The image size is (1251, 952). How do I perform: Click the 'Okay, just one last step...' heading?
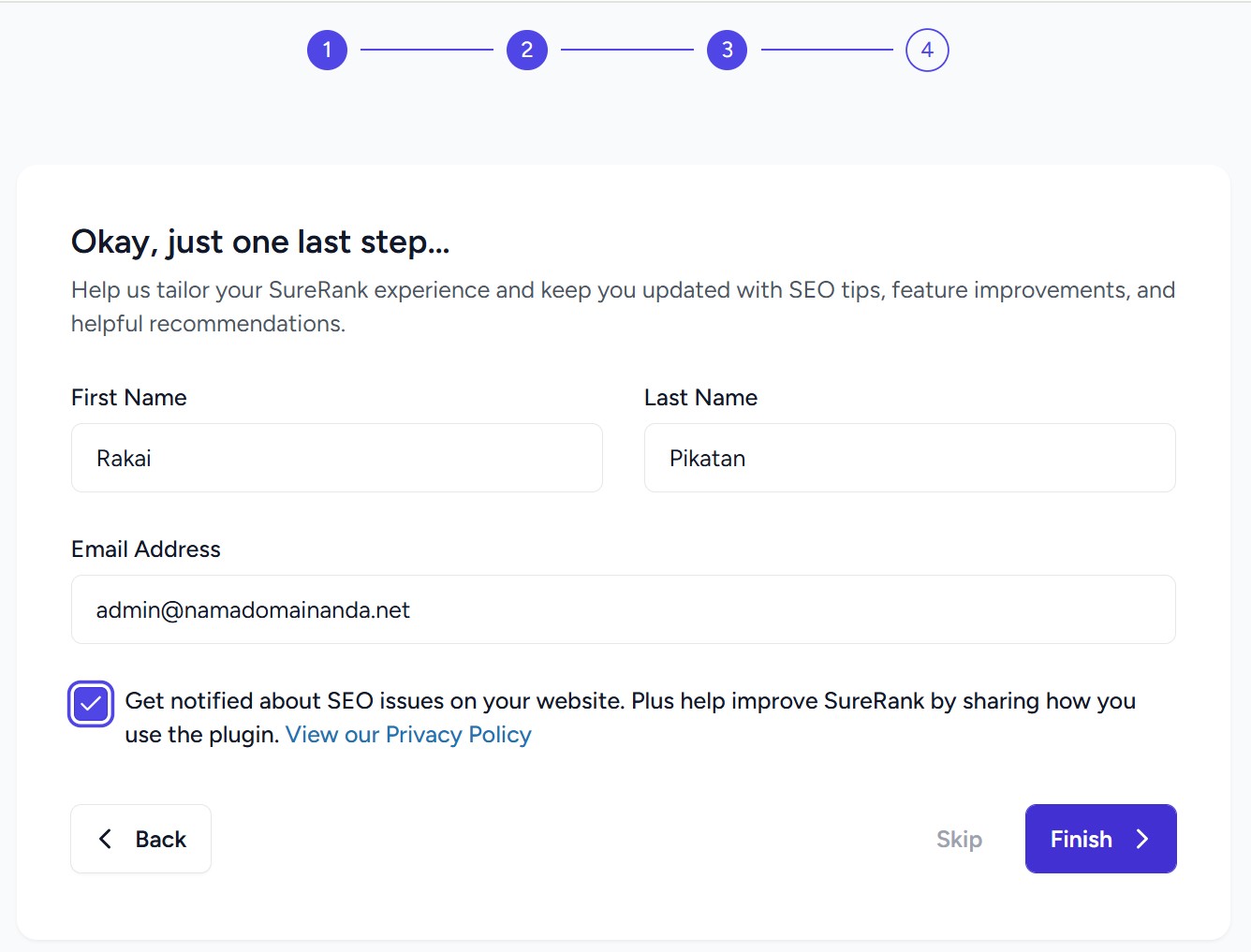point(260,242)
